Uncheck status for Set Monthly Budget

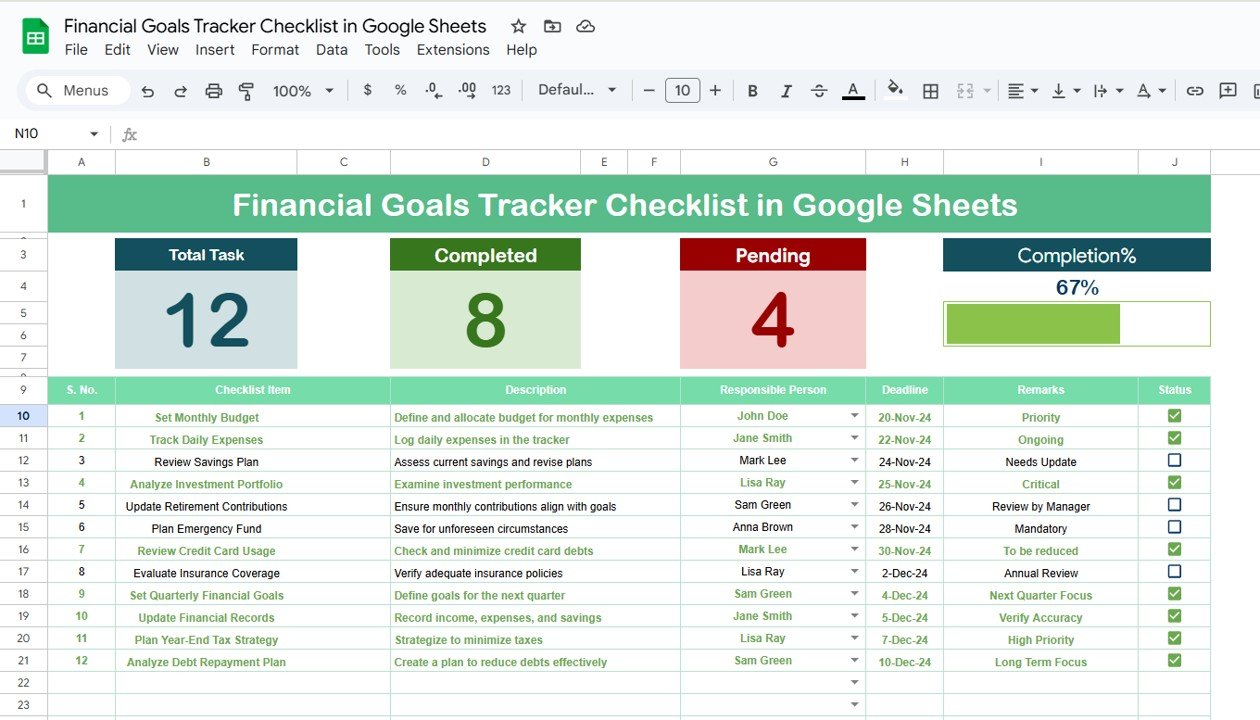tap(1174, 416)
